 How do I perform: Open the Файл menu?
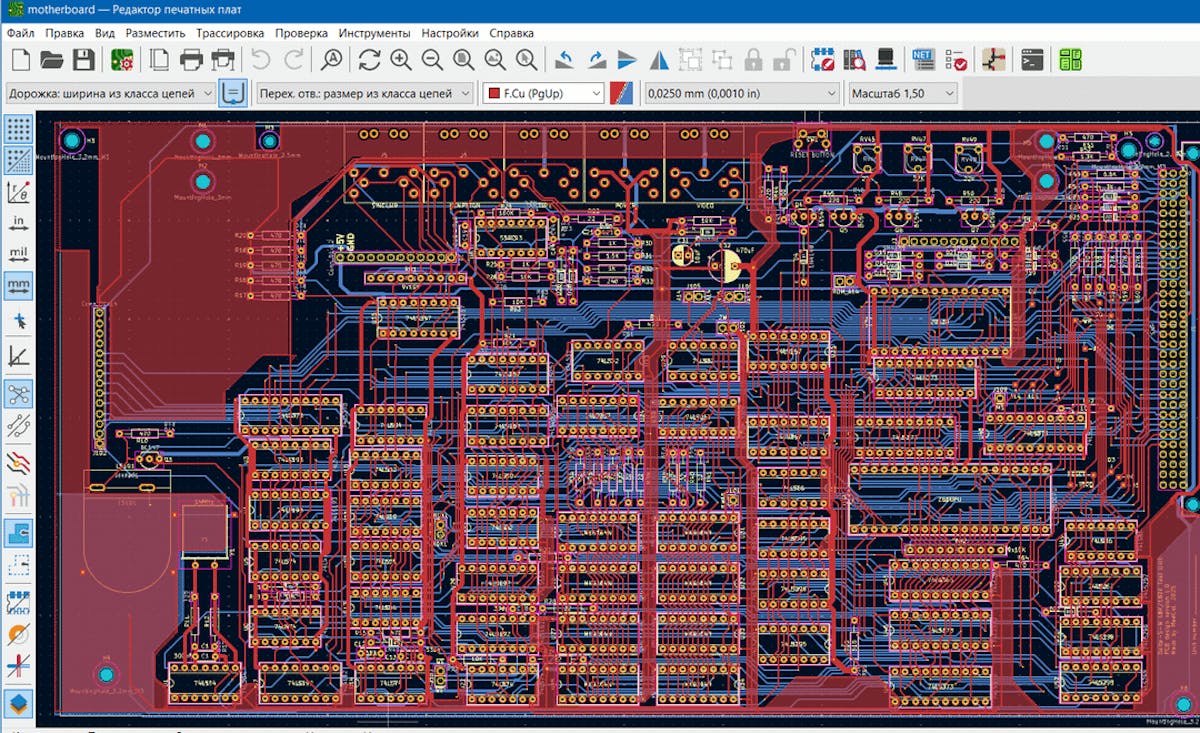21,33
